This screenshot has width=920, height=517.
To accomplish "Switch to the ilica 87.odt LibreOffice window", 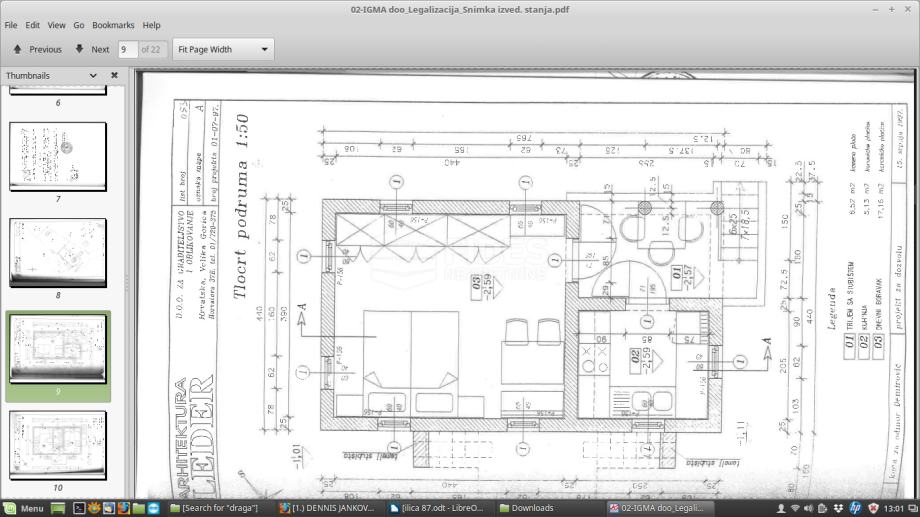I will (x=438, y=508).
